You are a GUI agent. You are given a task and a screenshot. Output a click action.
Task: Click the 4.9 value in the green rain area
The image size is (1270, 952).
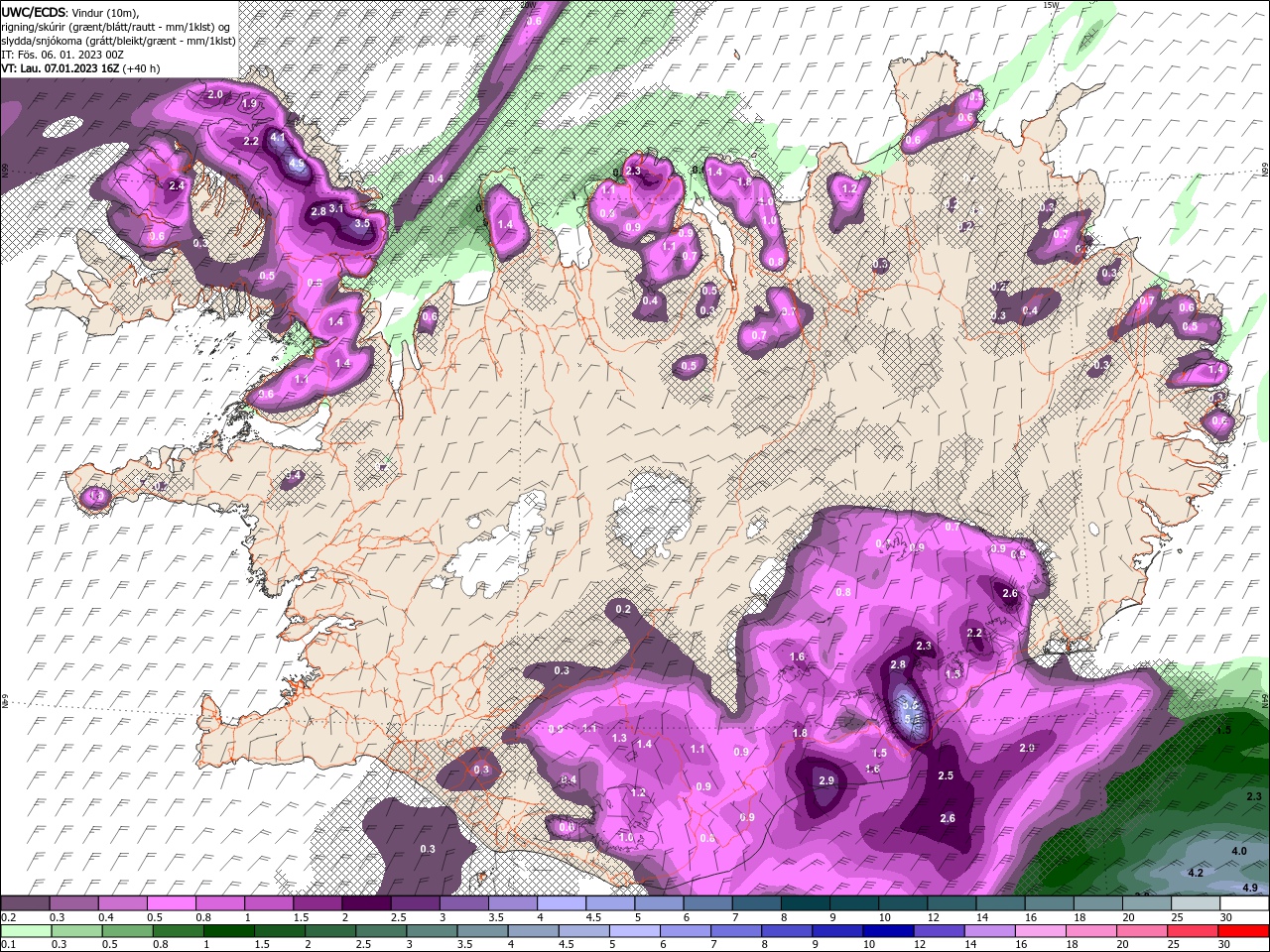(1250, 888)
